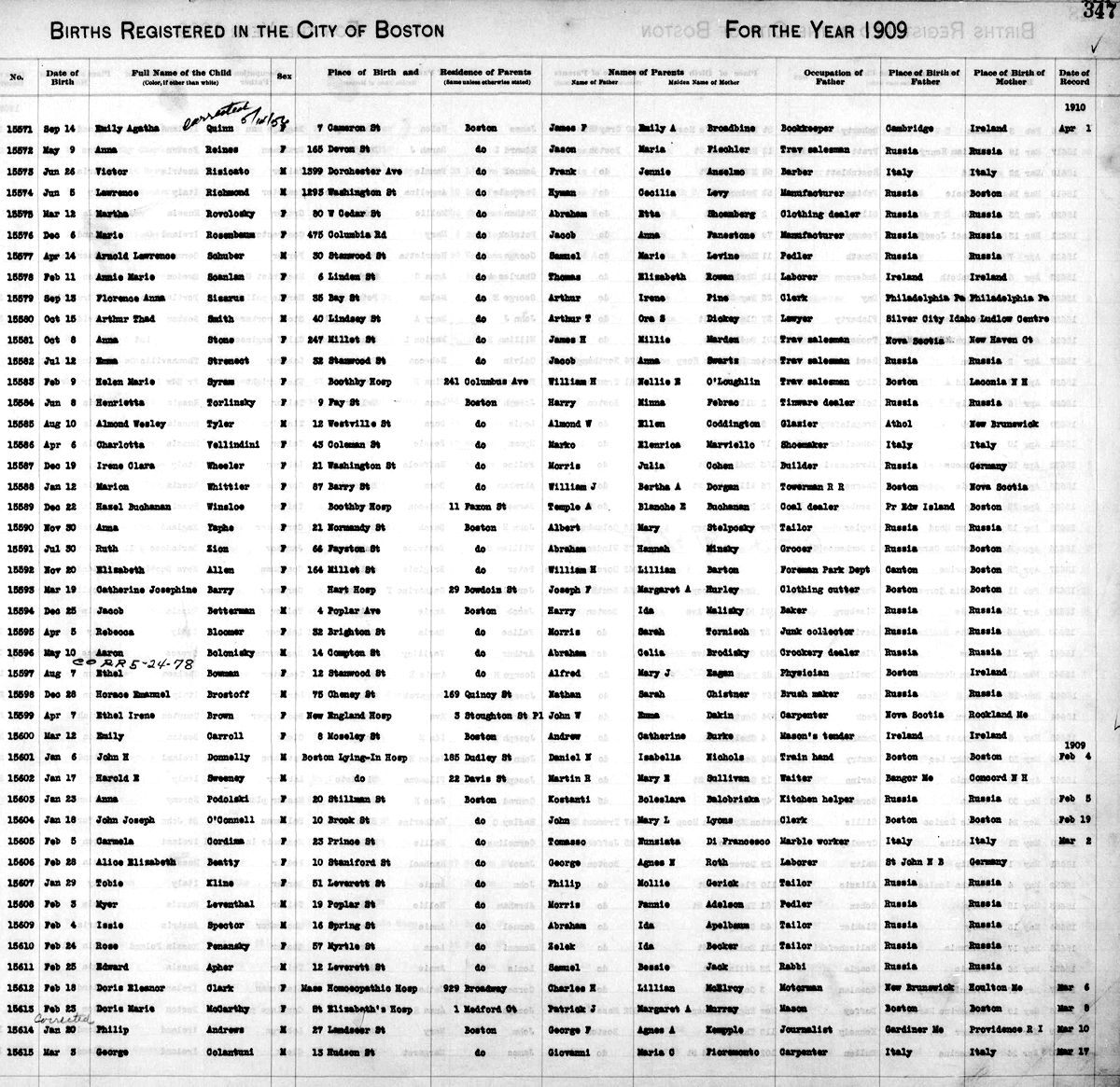Click the mother's birthplace 'Providence R I'

coord(1006,1030)
